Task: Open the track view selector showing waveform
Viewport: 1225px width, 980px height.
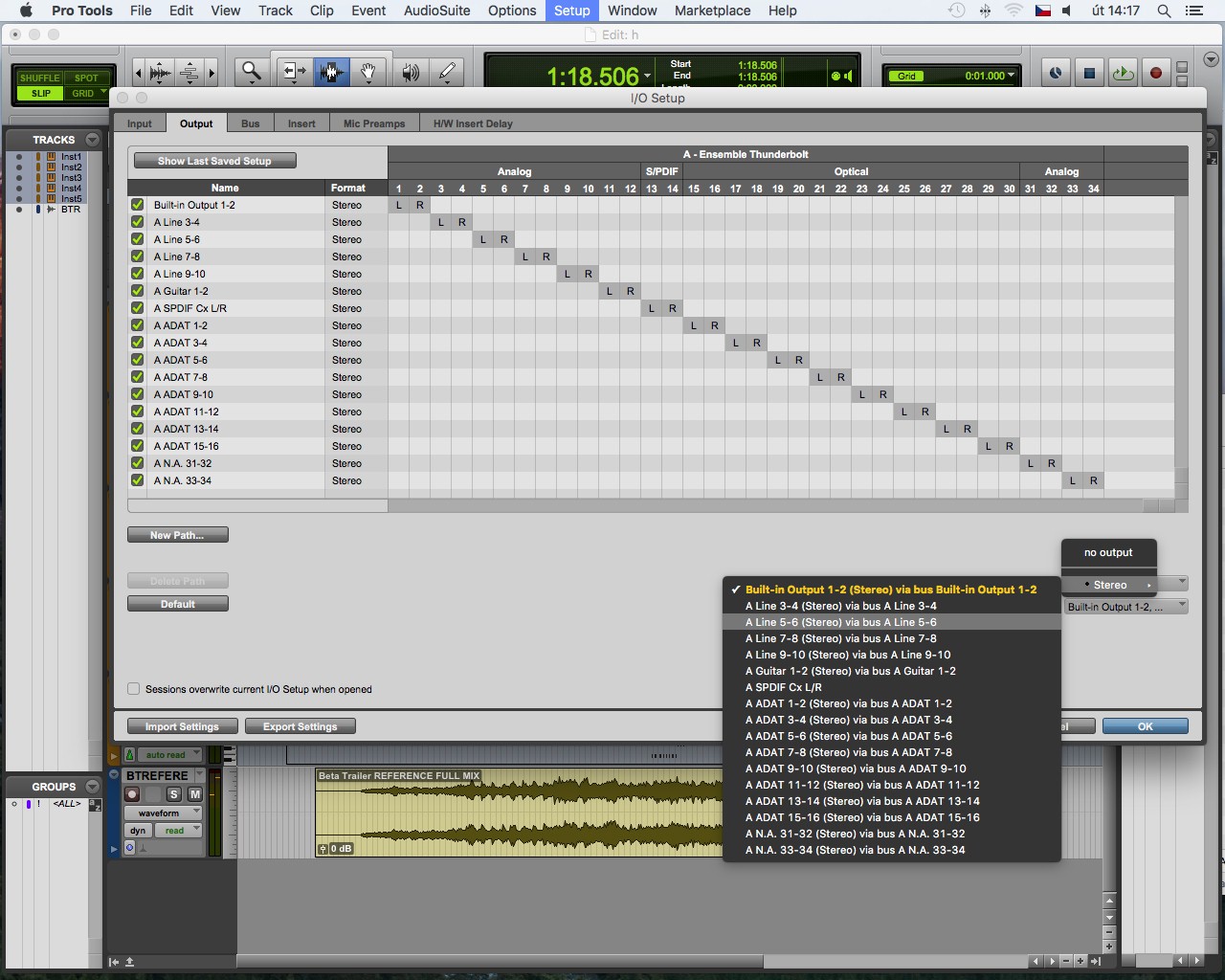Action: tap(164, 813)
